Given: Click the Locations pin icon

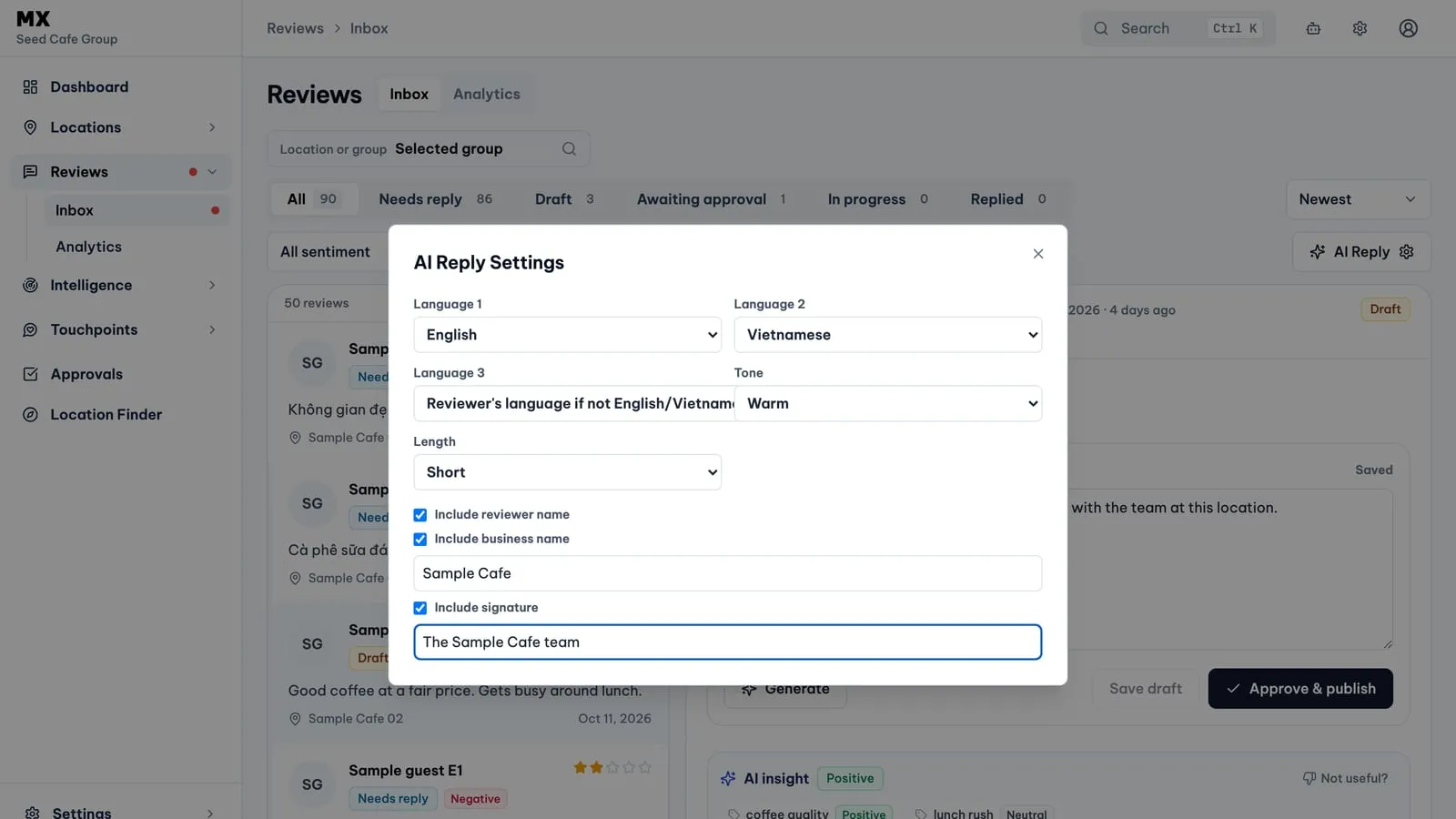Looking at the screenshot, I should click(30, 127).
